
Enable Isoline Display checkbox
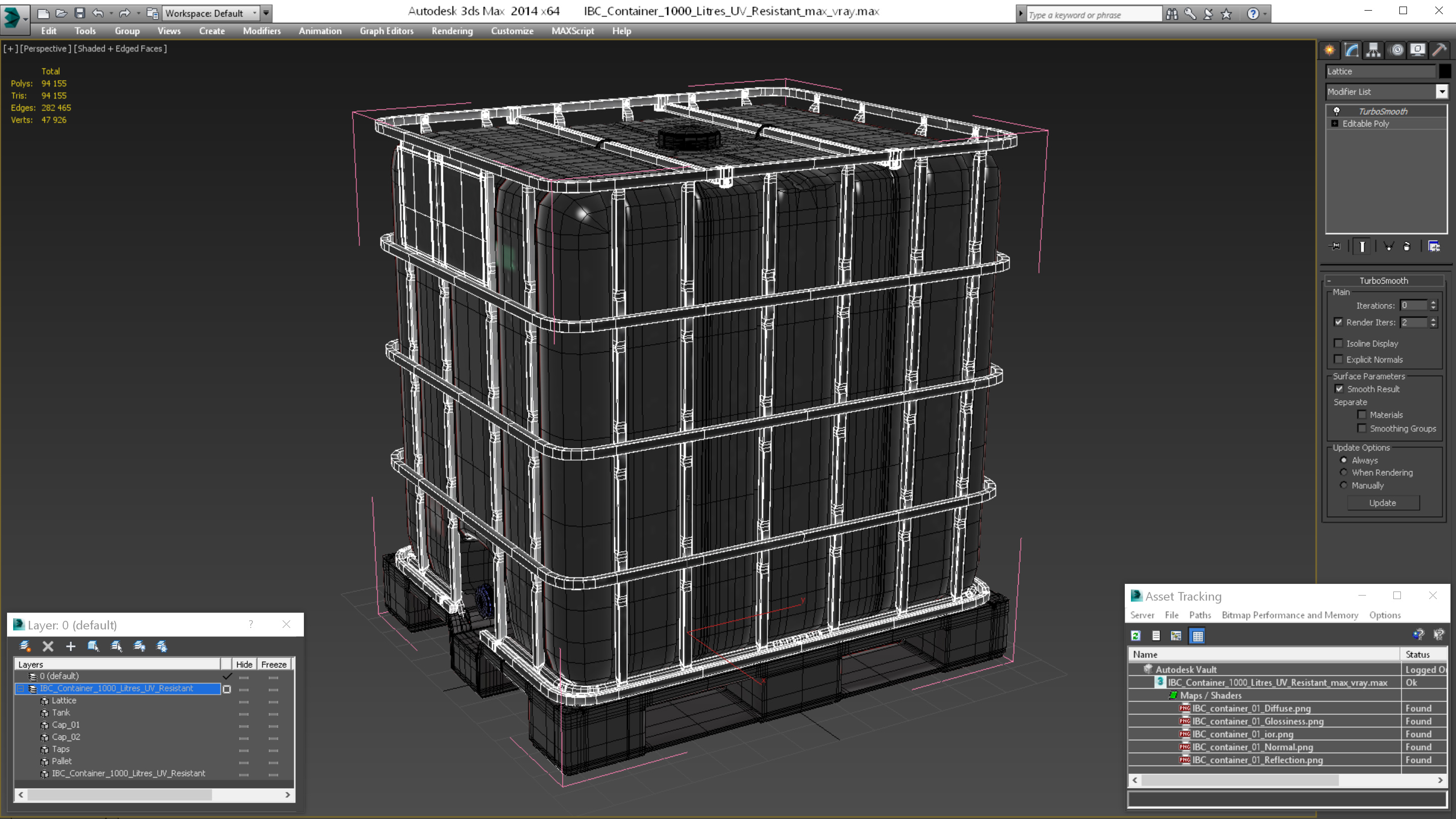pos(1338,343)
